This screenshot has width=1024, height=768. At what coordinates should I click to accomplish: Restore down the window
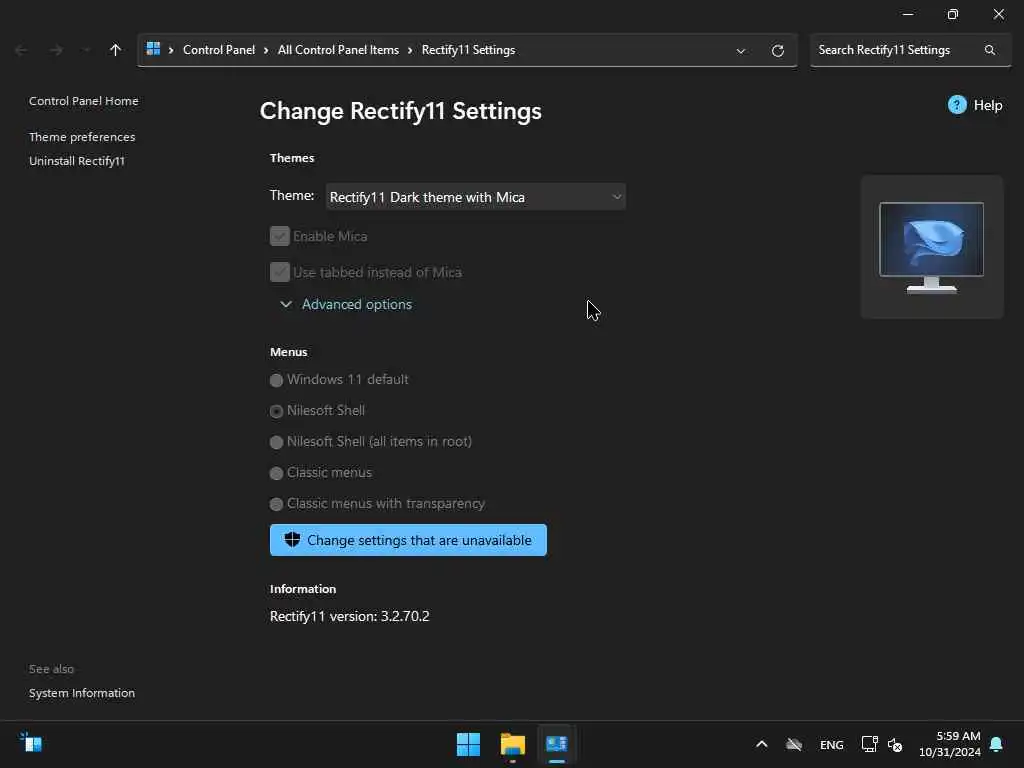[953, 14]
